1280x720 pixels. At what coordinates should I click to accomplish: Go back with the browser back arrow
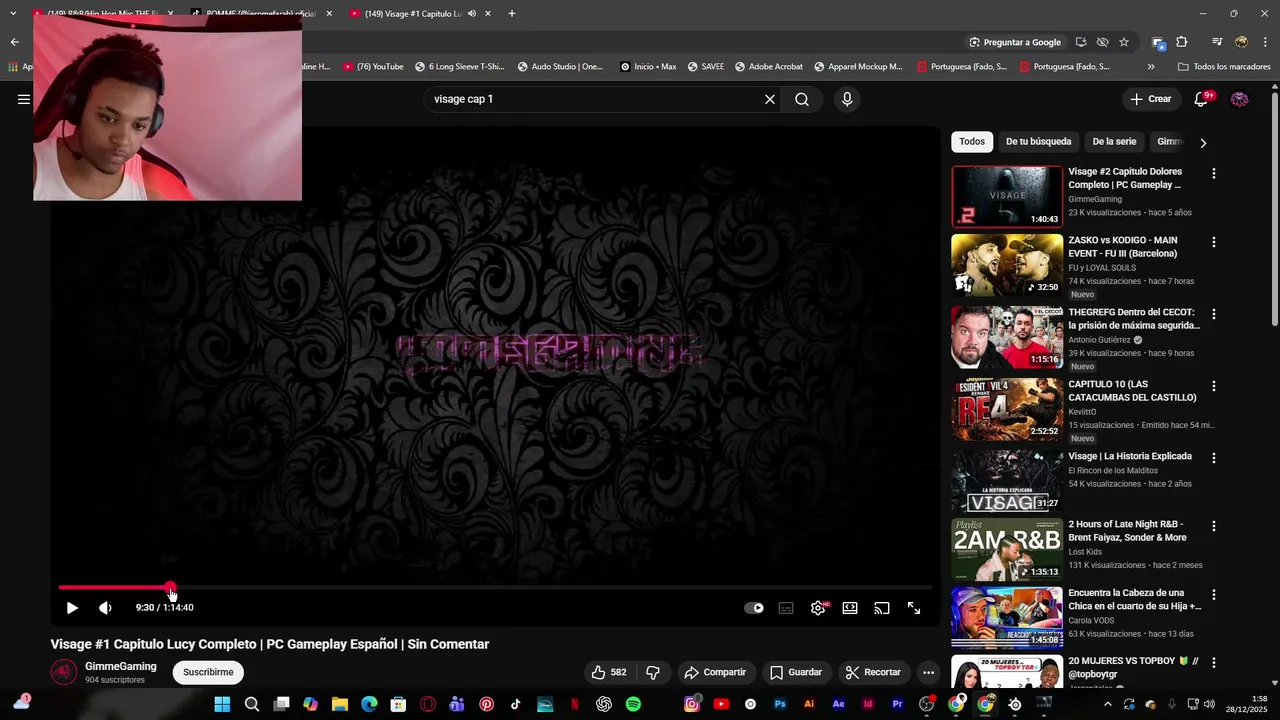point(14,42)
